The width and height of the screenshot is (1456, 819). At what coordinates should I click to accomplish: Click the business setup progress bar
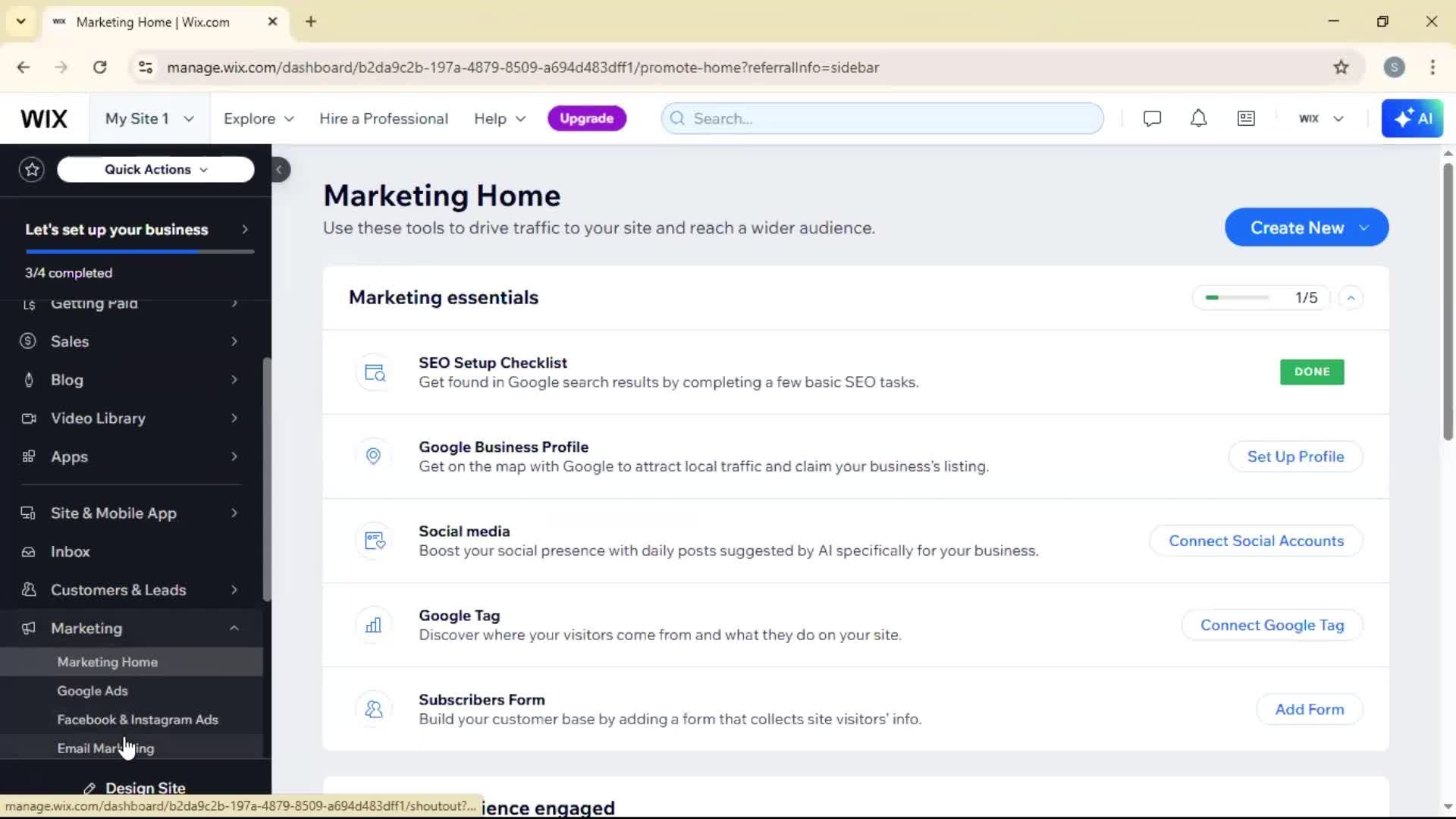point(140,251)
